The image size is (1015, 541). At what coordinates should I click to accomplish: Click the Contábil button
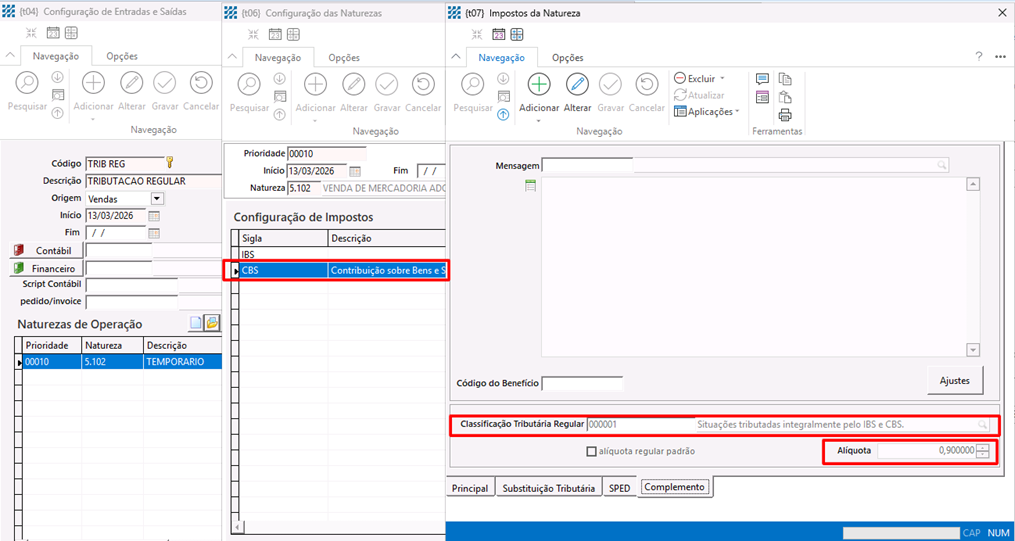coord(45,250)
